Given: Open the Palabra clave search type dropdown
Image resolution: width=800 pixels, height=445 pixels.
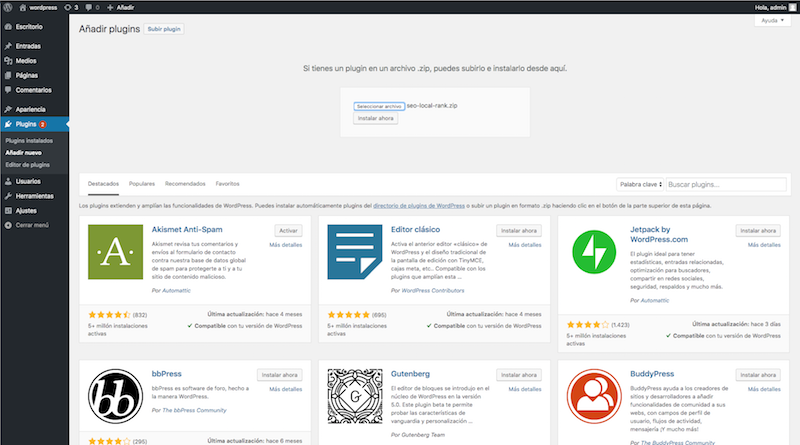Looking at the screenshot, I should point(640,184).
